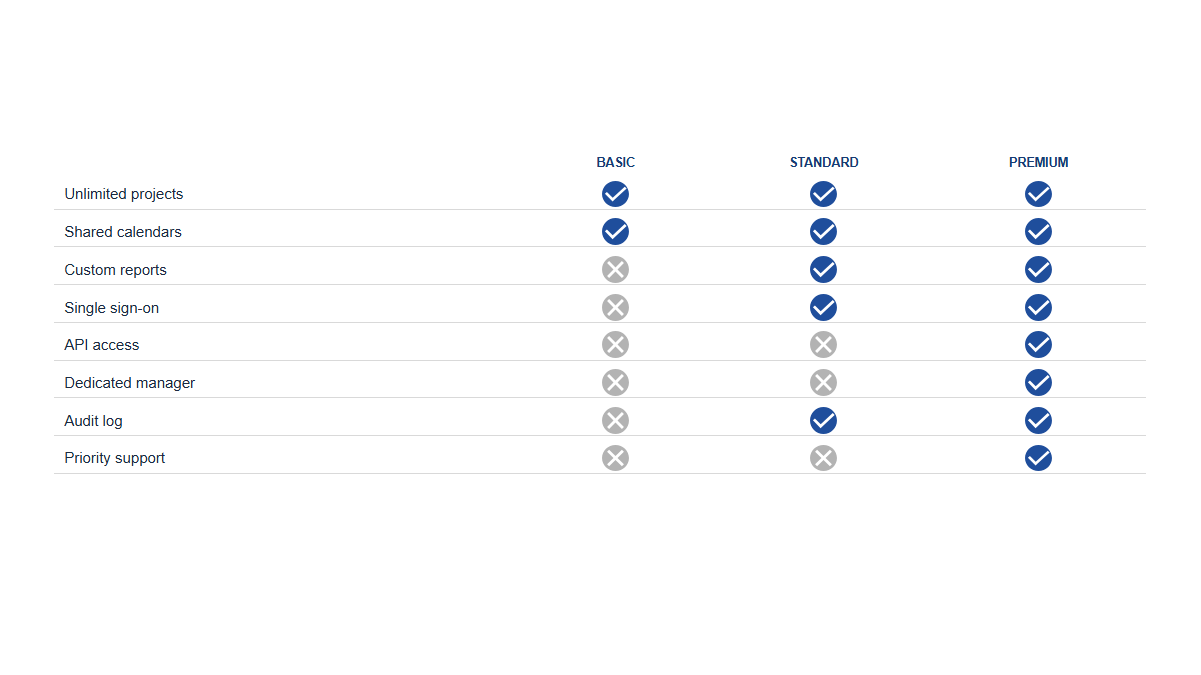Click the Priority support feature label
The width and height of the screenshot is (1201, 675).
[x=115, y=458]
